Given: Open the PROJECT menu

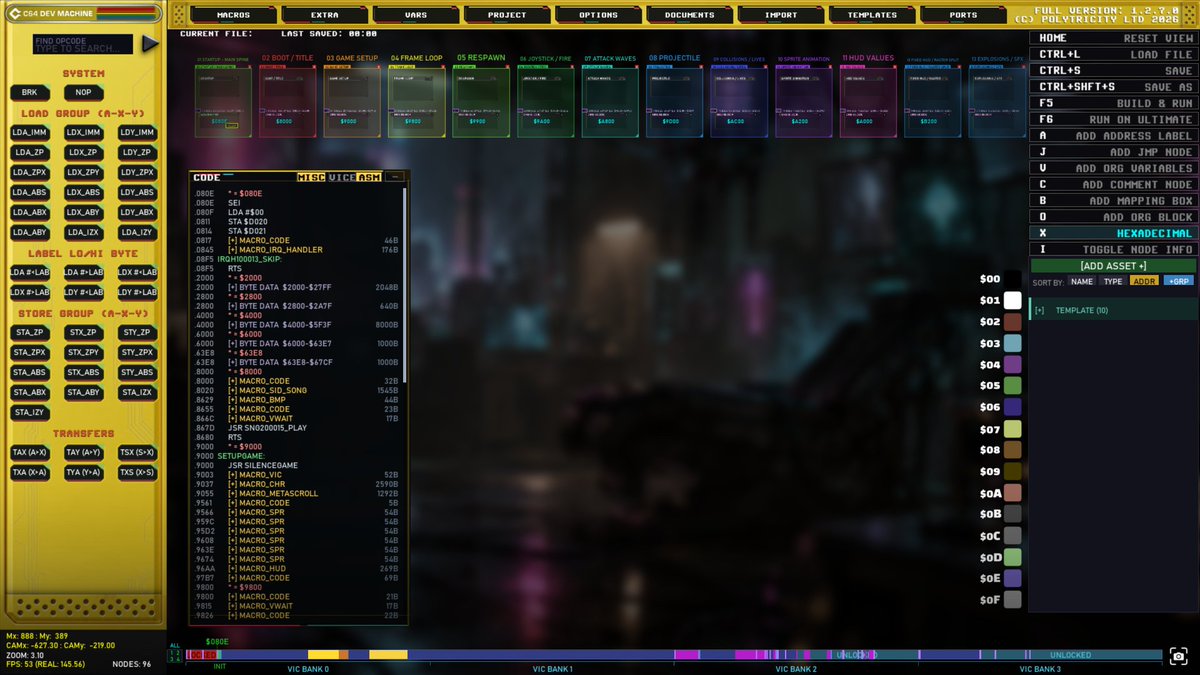Looking at the screenshot, I should tap(507, 15).
